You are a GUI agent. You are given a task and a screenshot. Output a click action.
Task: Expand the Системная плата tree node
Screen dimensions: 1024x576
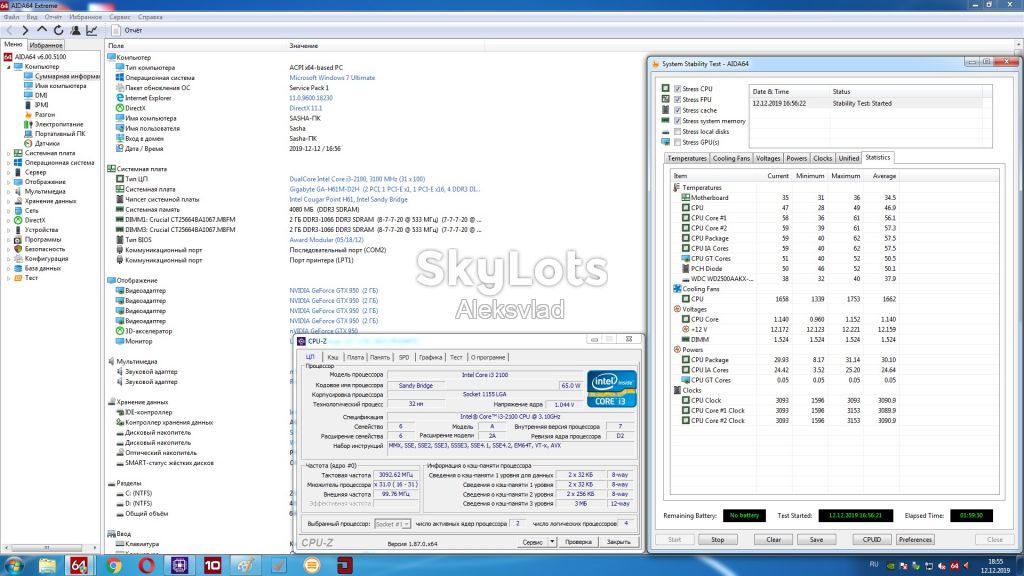8,153
